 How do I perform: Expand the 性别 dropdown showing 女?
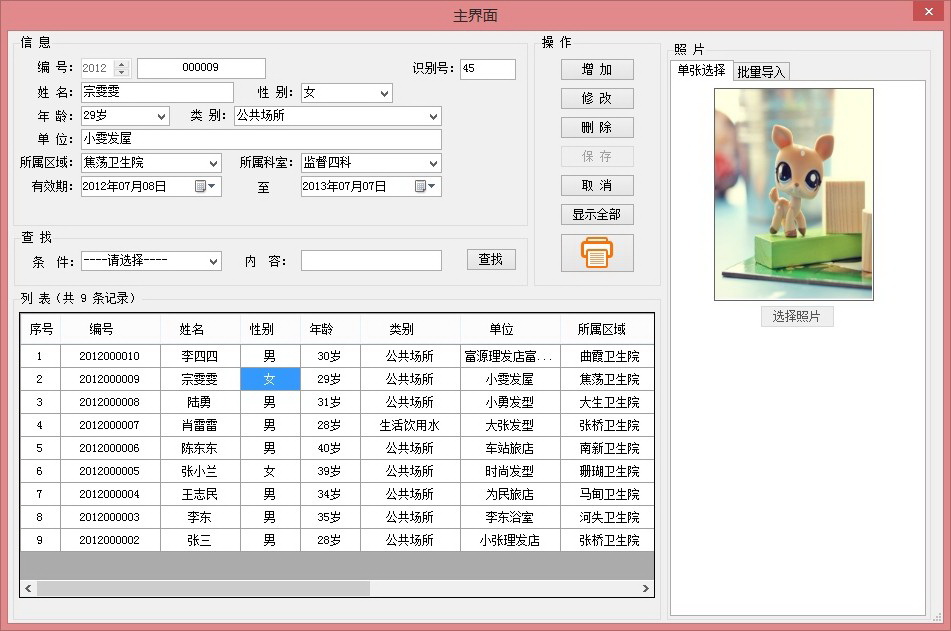tap(384, 93)
